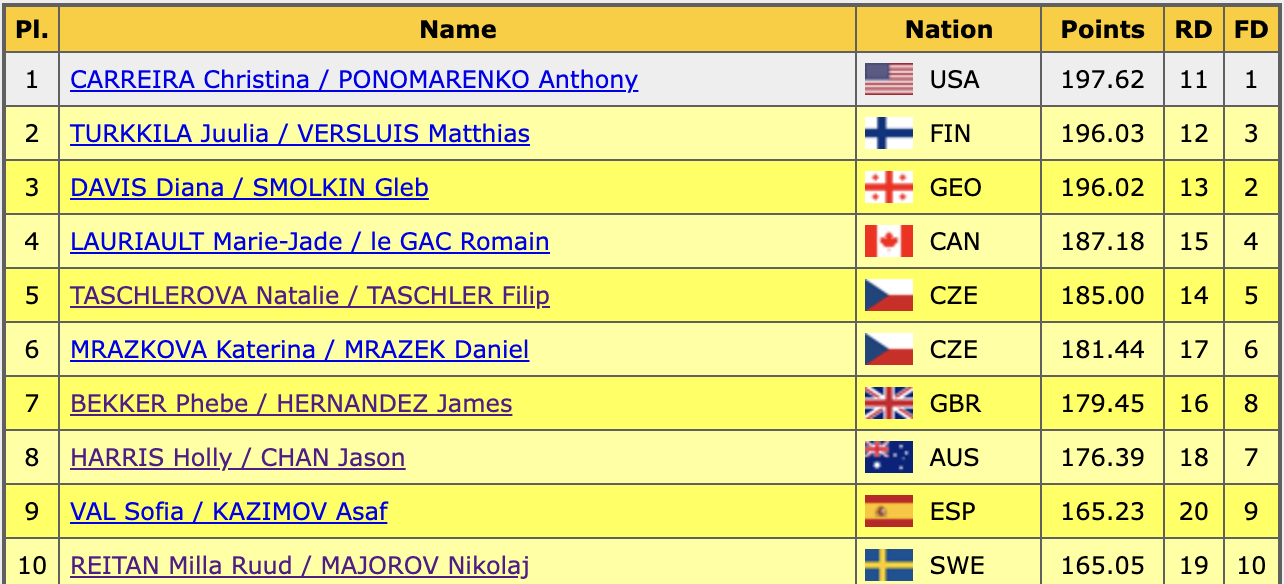Click the Sweden flag icon
This screenshot has width=1284, height=584.
(888, 565)
